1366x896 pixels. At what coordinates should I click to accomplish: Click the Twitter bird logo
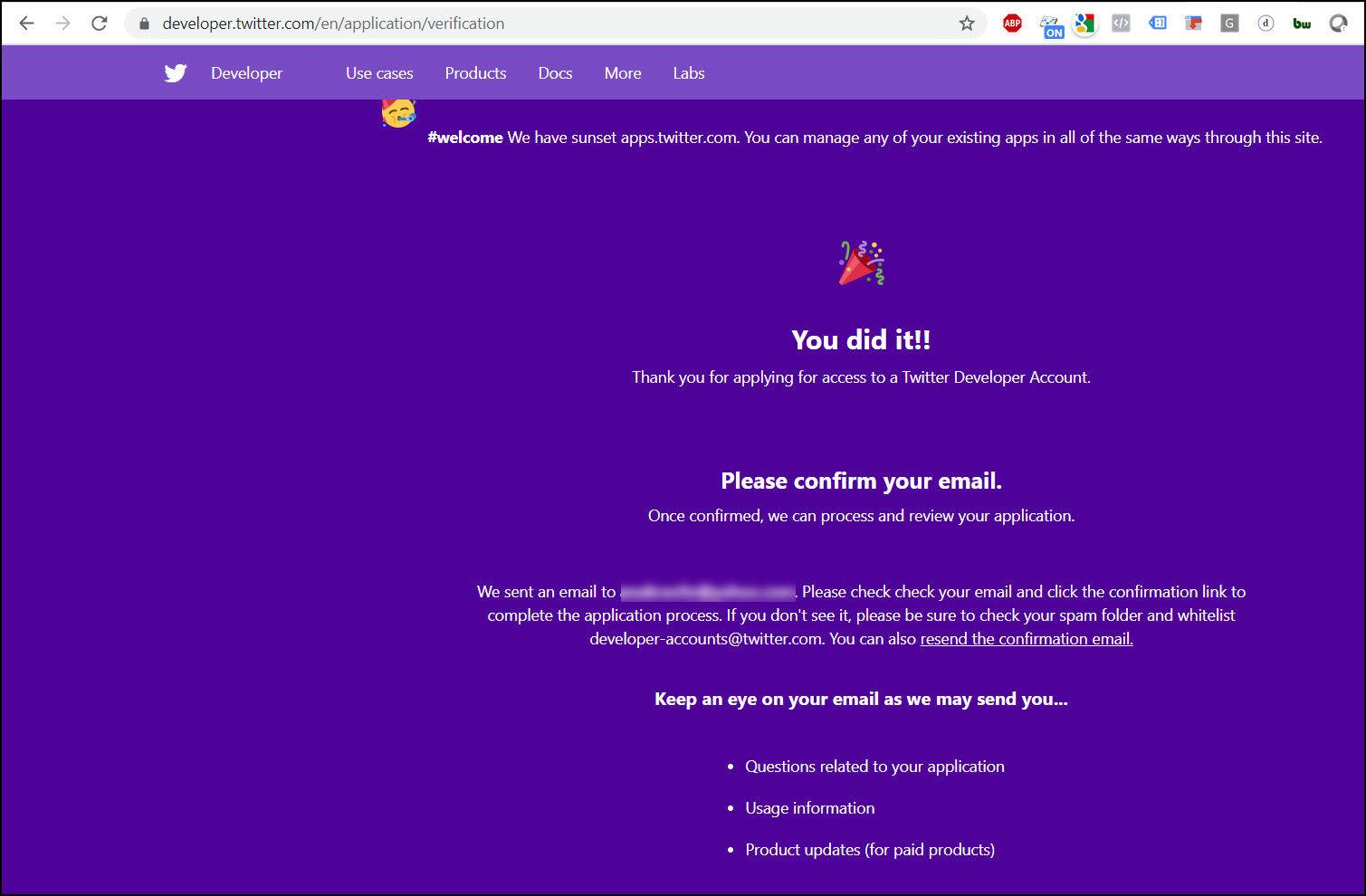pos(176,73)
